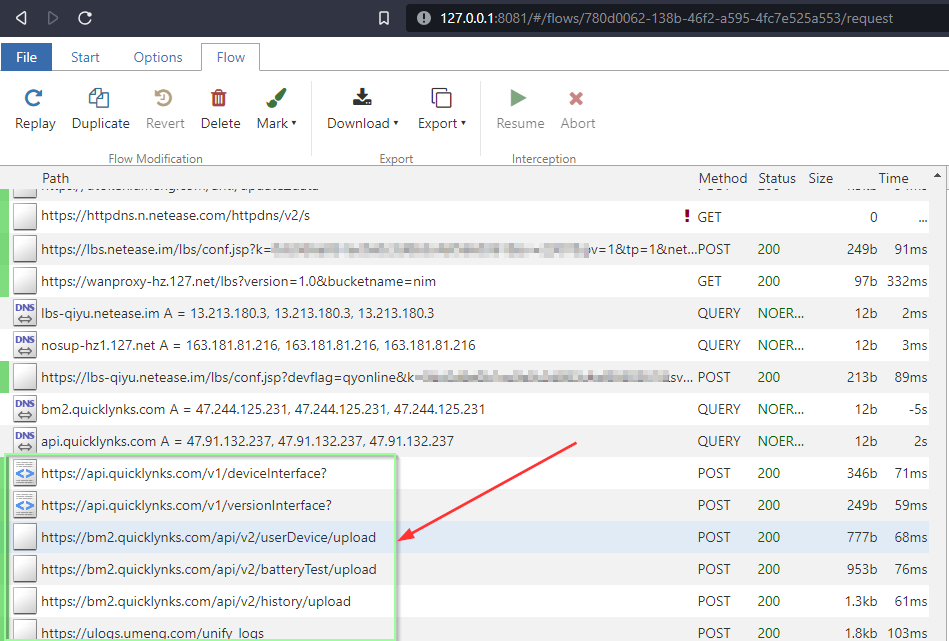Viewport: 949px width, 641px height.
Task: Click the browser address bar URL
Action: [666, 18]
